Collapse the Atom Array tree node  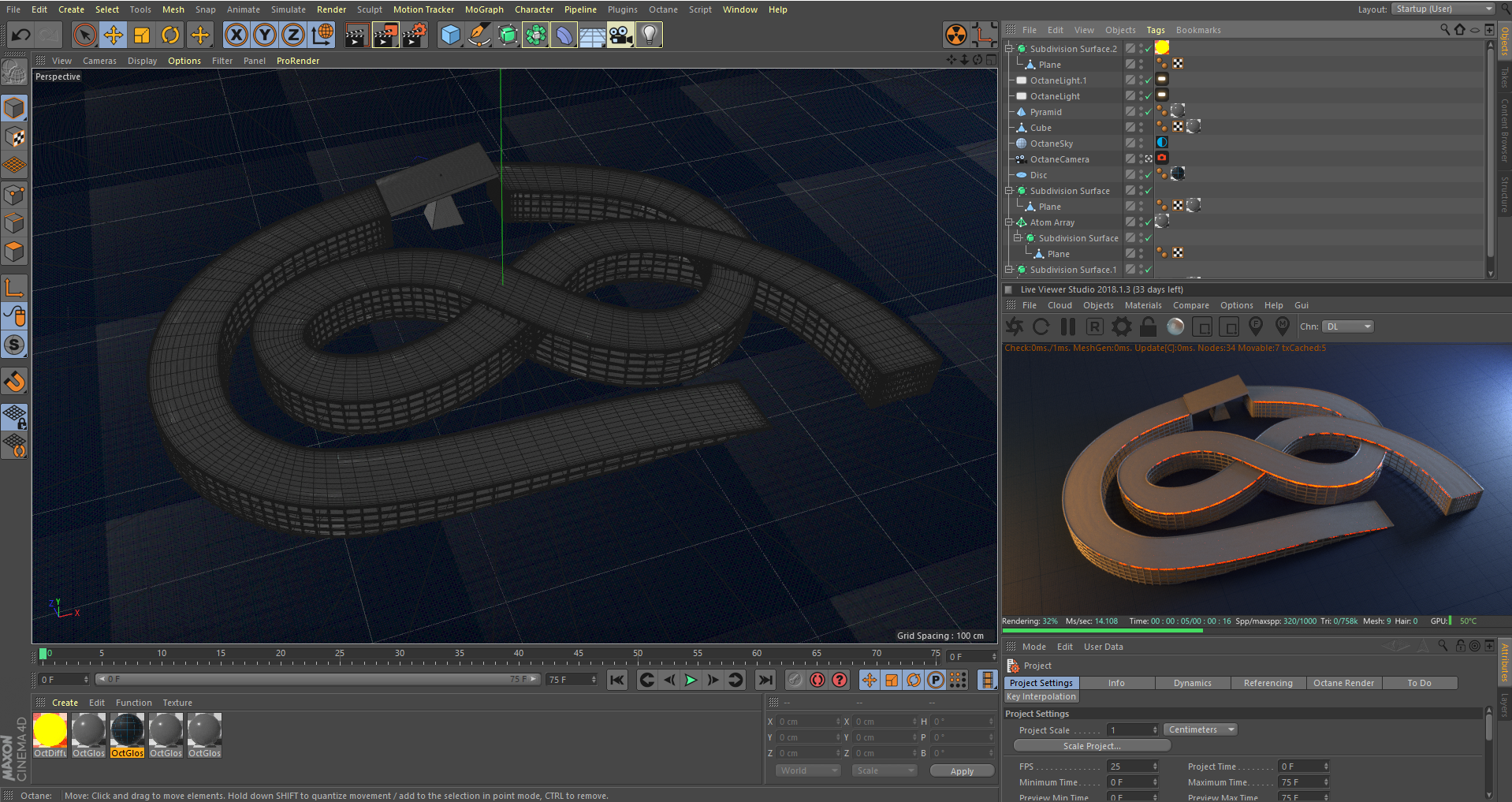(x=1008, y=222)
